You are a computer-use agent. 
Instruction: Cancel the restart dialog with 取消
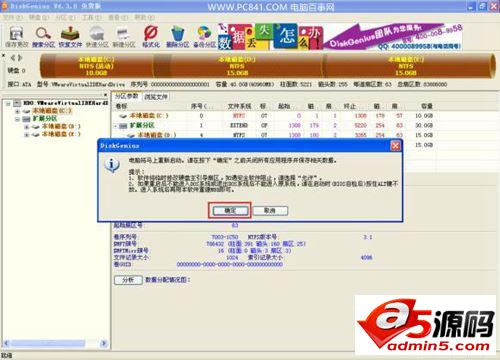[270, 211]
